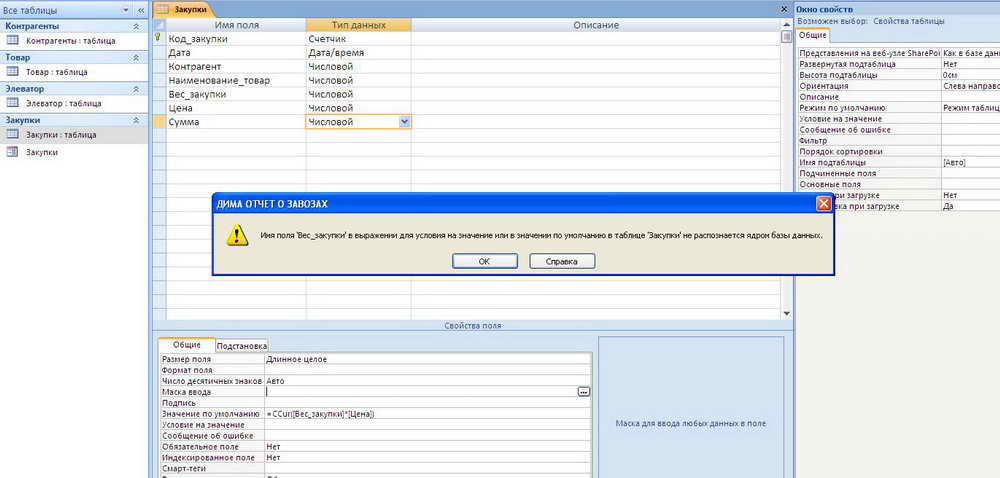Click the row selector of the Сумма field
Viewport: 1000px width, 478px height.
pyautogui.click(x=158, y=122)
